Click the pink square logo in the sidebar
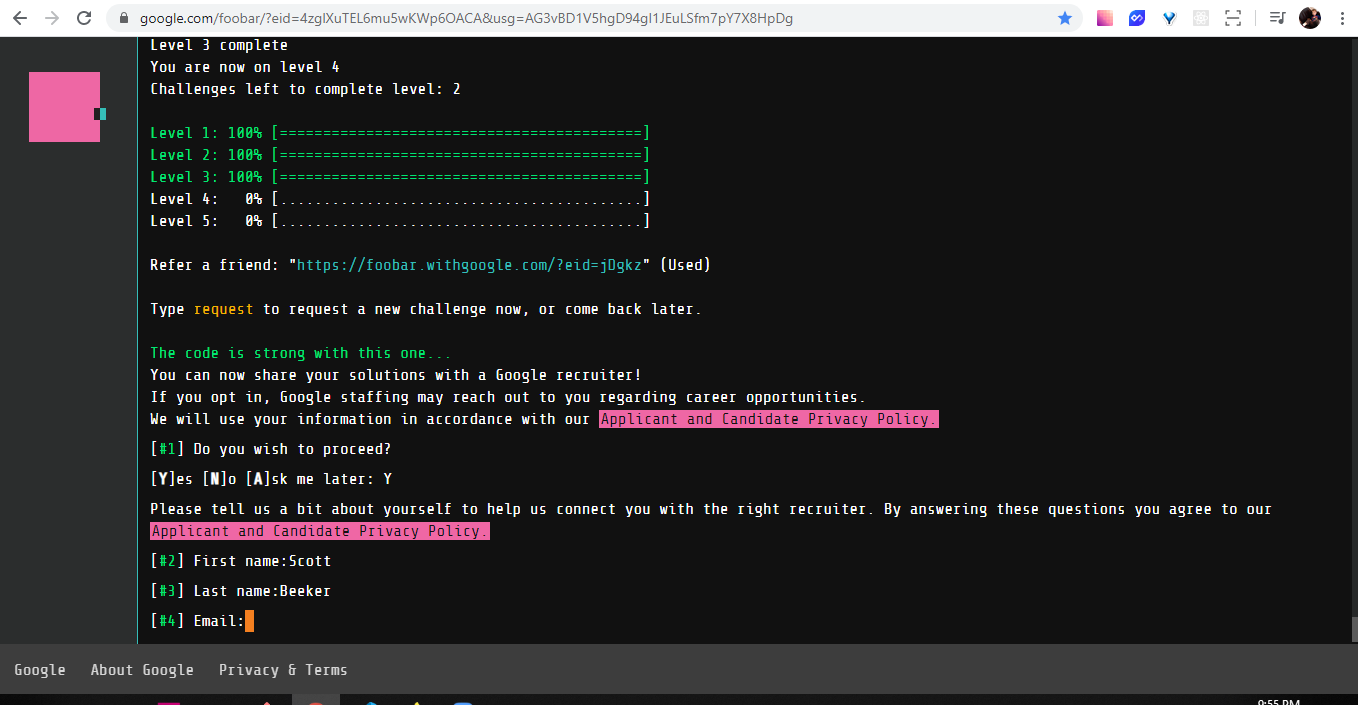This screenshot has height=705, width=1358. (64, 107)
